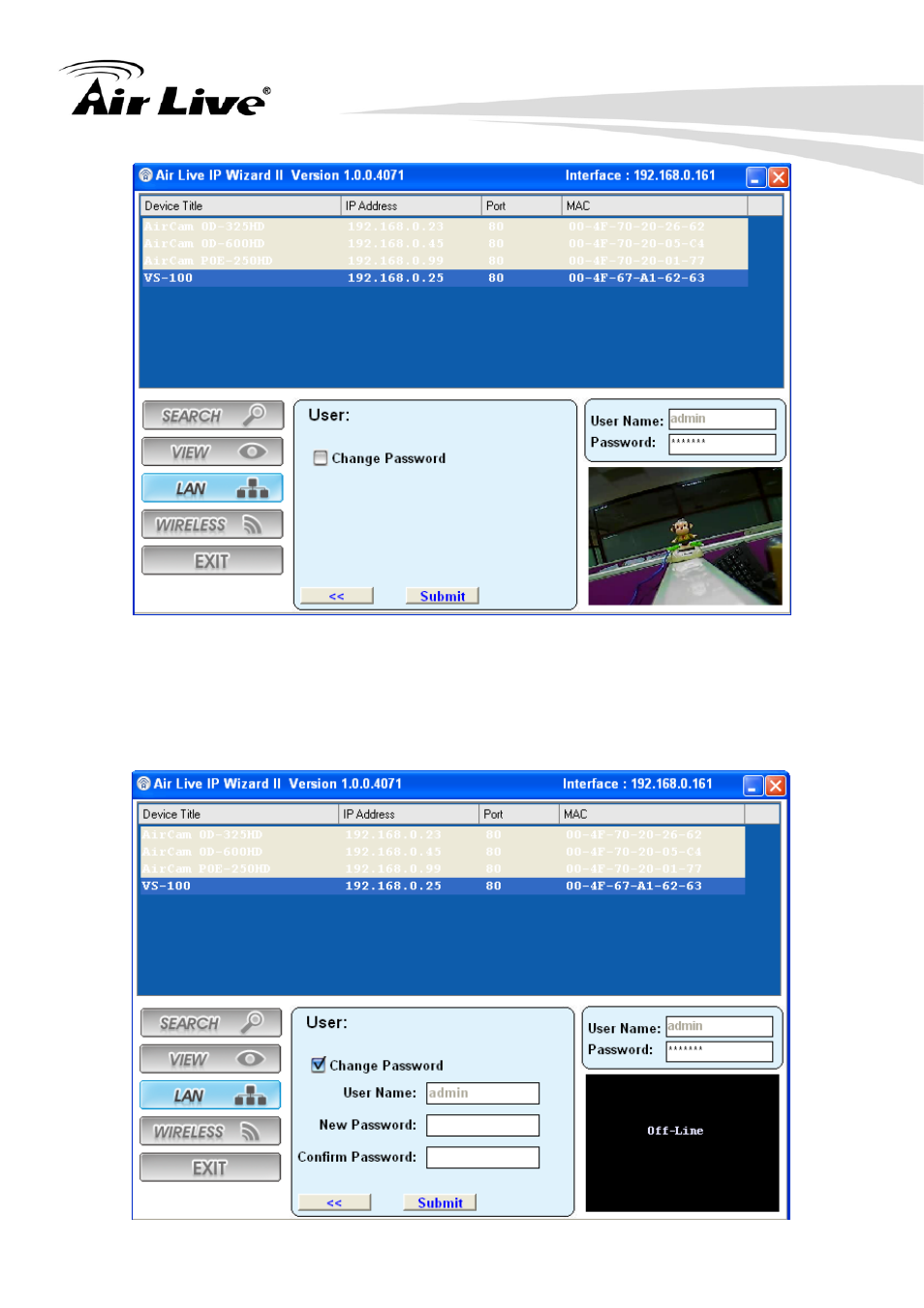
Task: Sort by Device Title column in upper window
Action: click(241, 206)
